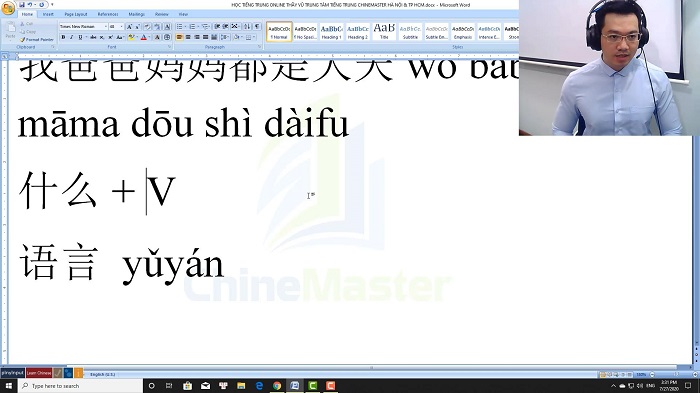Apply the Emphasis style
The width and height of the screenshot is (700, 393).
pos(462,32)
